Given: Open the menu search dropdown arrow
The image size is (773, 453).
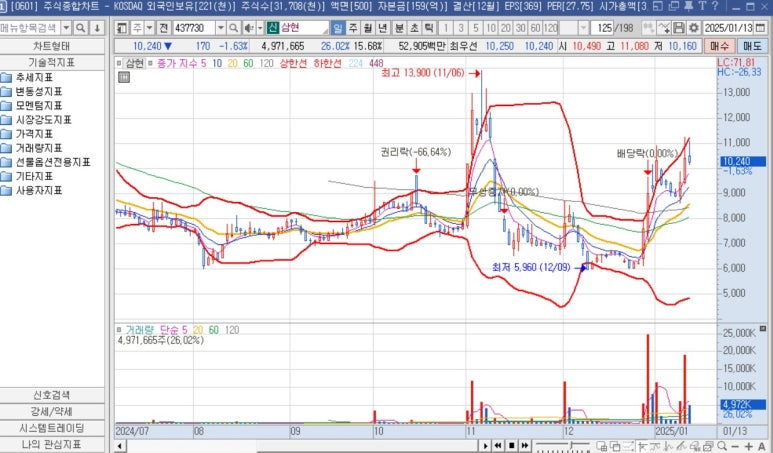Looking at the screenshot, I should click(66, 28).
